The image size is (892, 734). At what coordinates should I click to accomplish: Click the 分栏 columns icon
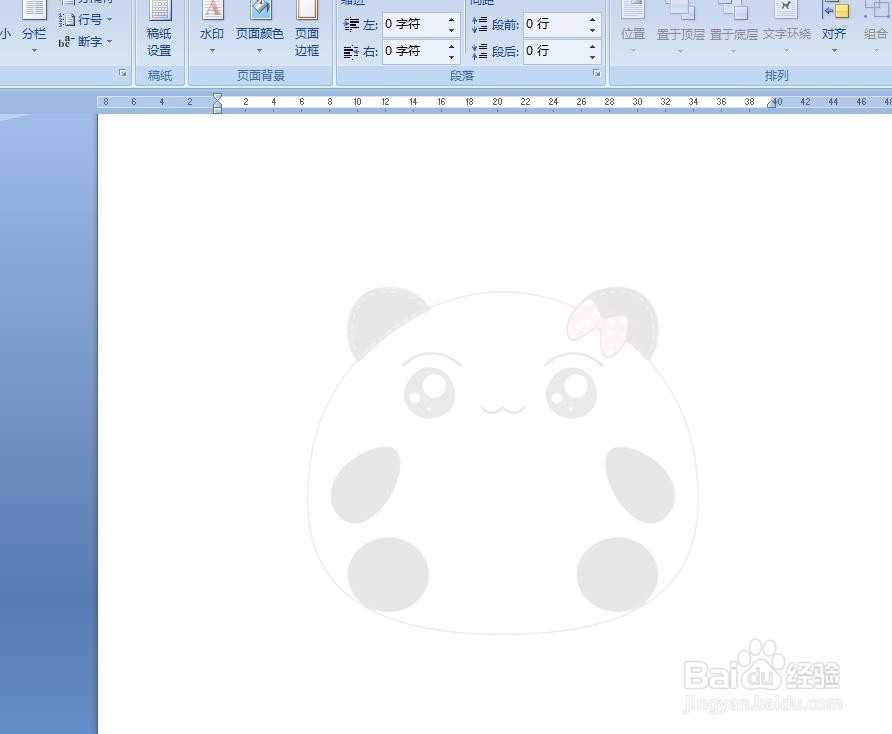coord(34,10)
